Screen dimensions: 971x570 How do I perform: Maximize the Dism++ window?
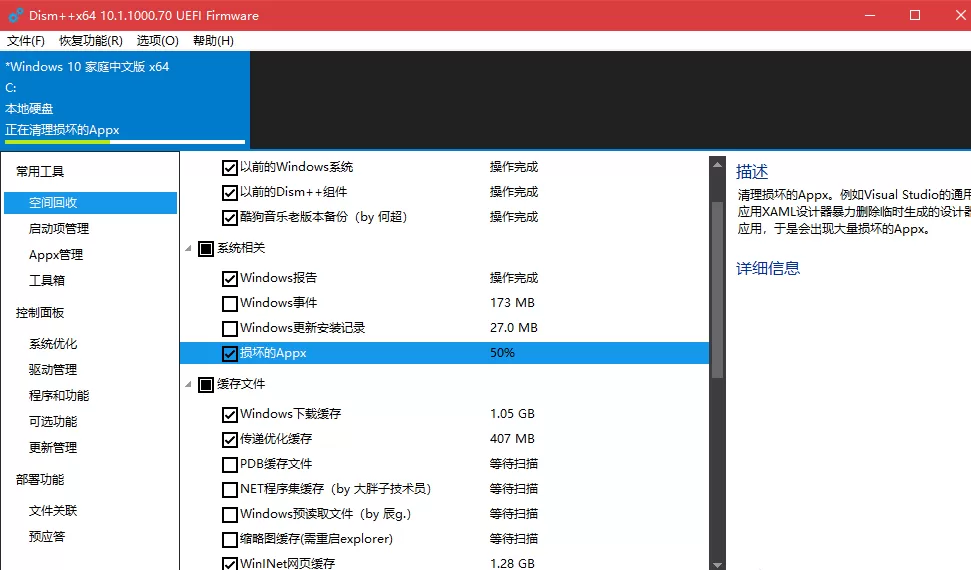[x=915, y=15]
